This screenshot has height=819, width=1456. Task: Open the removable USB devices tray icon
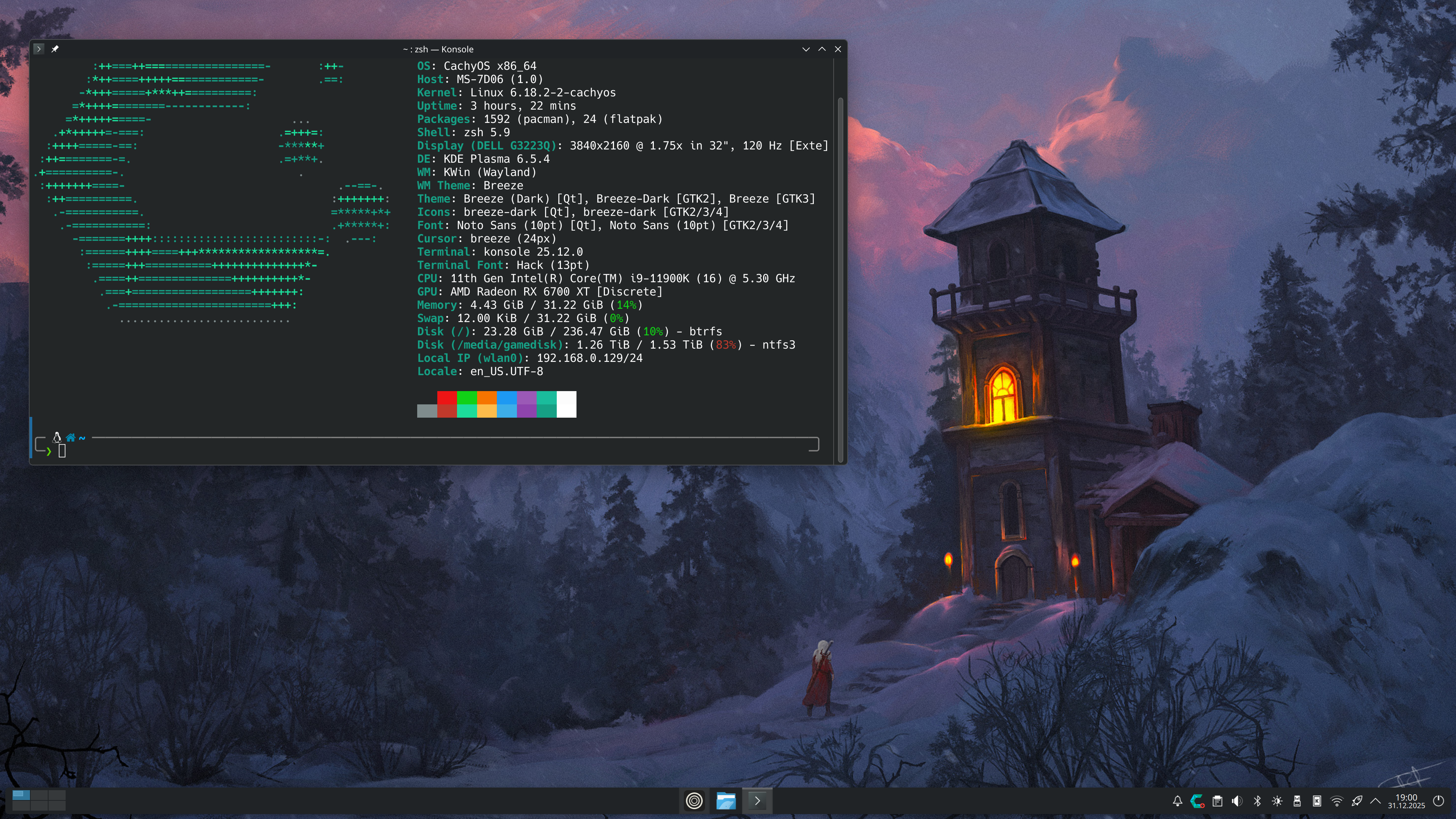1297,801
